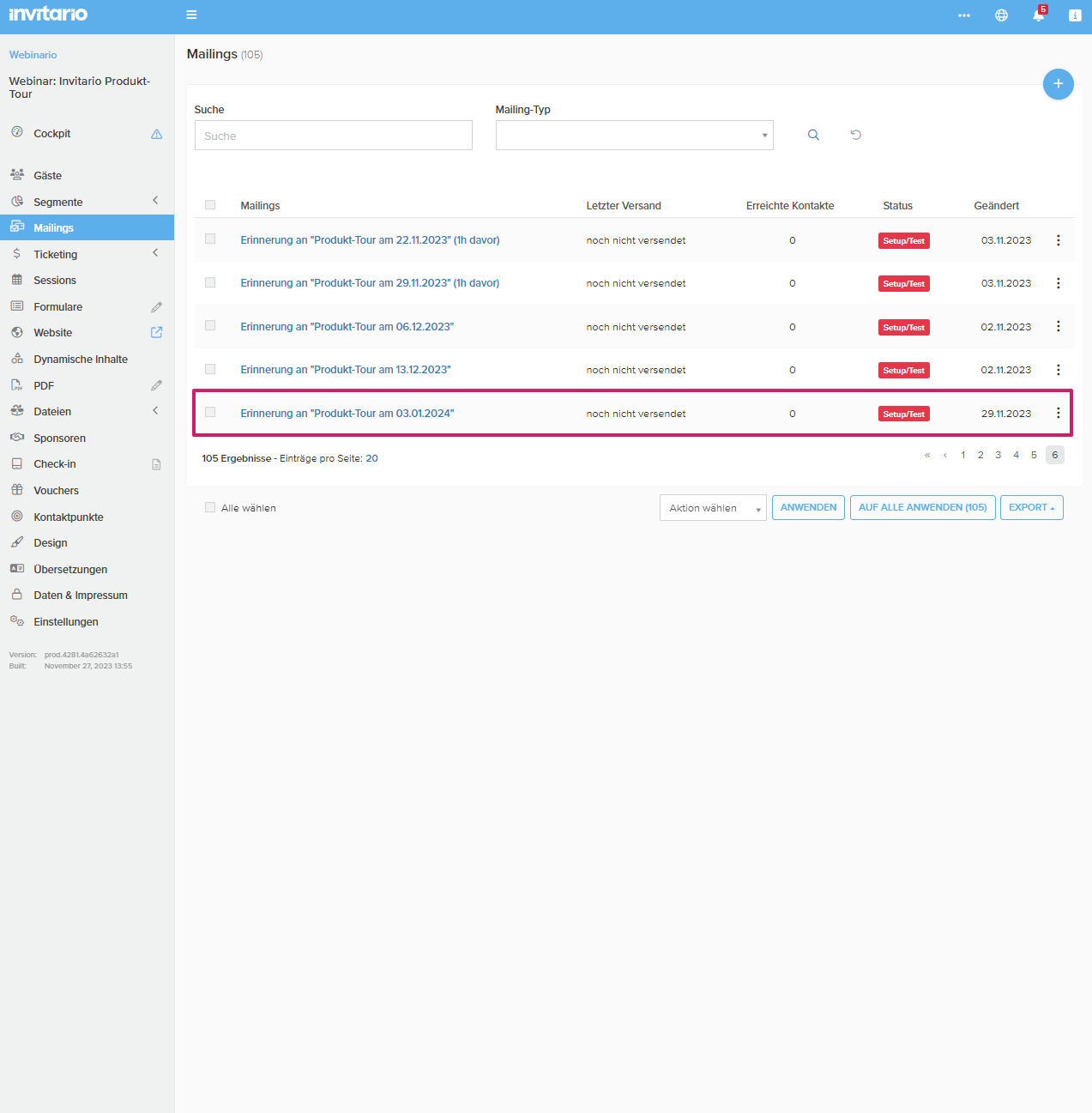Click the magnifier search icon
Screen dimensions: 1092x1113
point(813,136)
